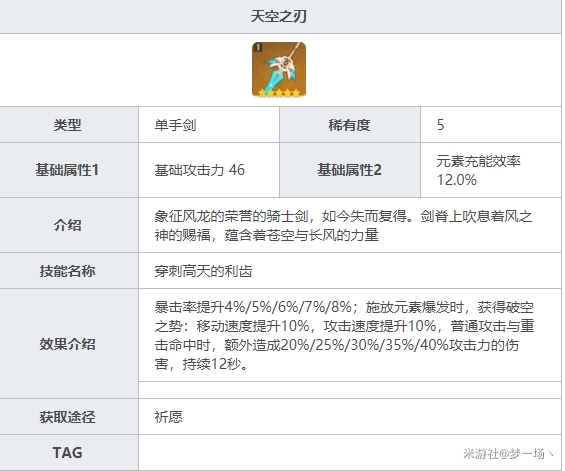Select the TAG label cell
The width and height of the screenshot is (565, 471).
(69, 453)
